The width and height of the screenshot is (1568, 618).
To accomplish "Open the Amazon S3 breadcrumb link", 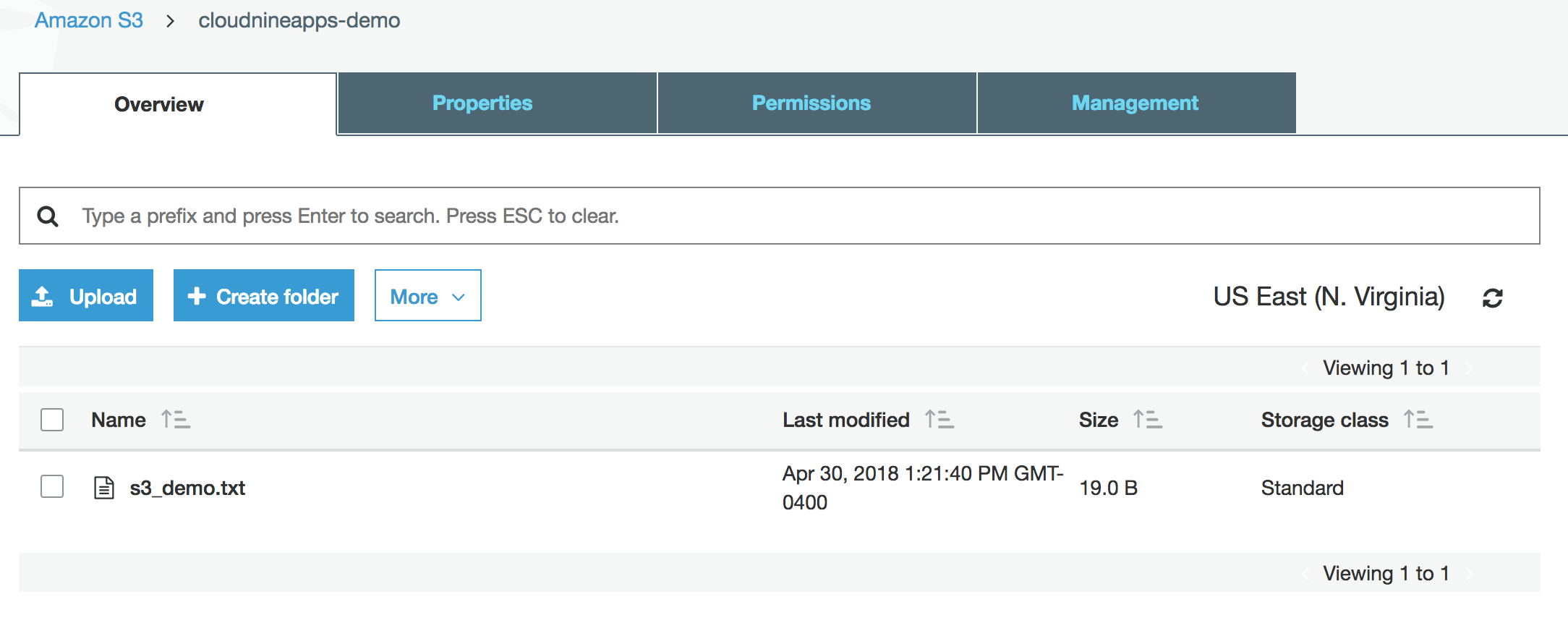I will [89, 20].
